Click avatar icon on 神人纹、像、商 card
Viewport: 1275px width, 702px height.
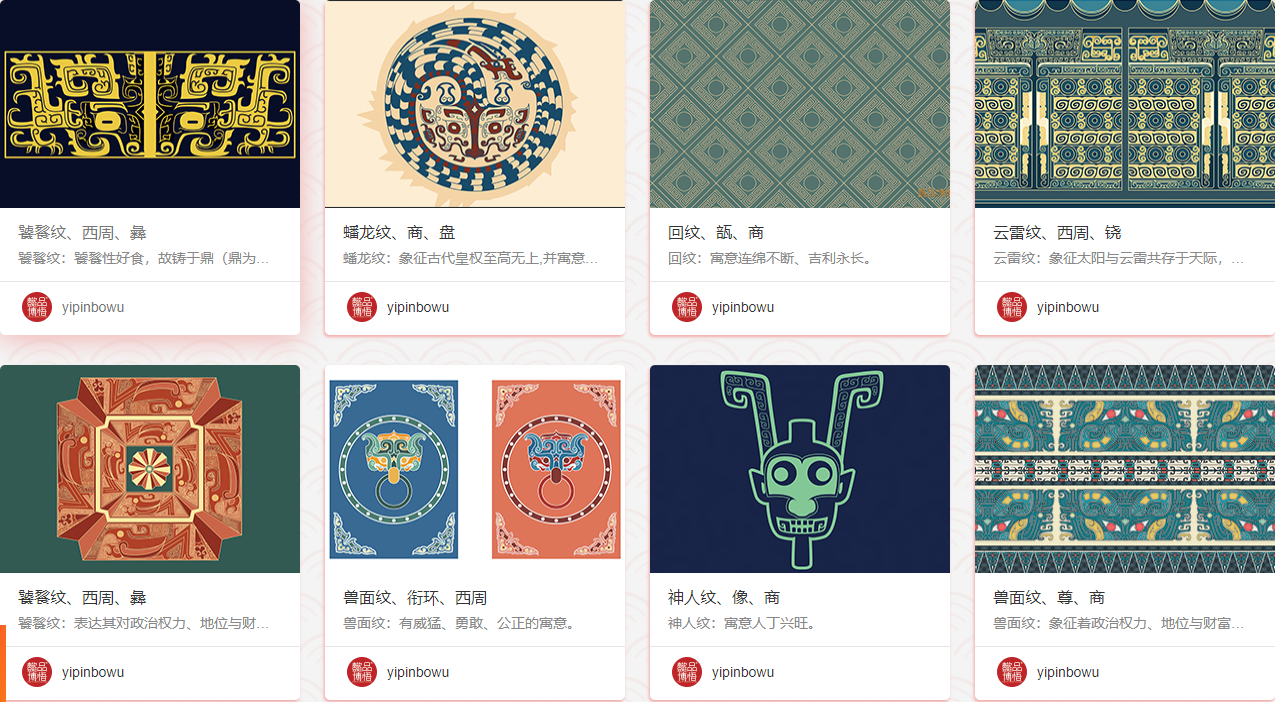pos(687,672)
